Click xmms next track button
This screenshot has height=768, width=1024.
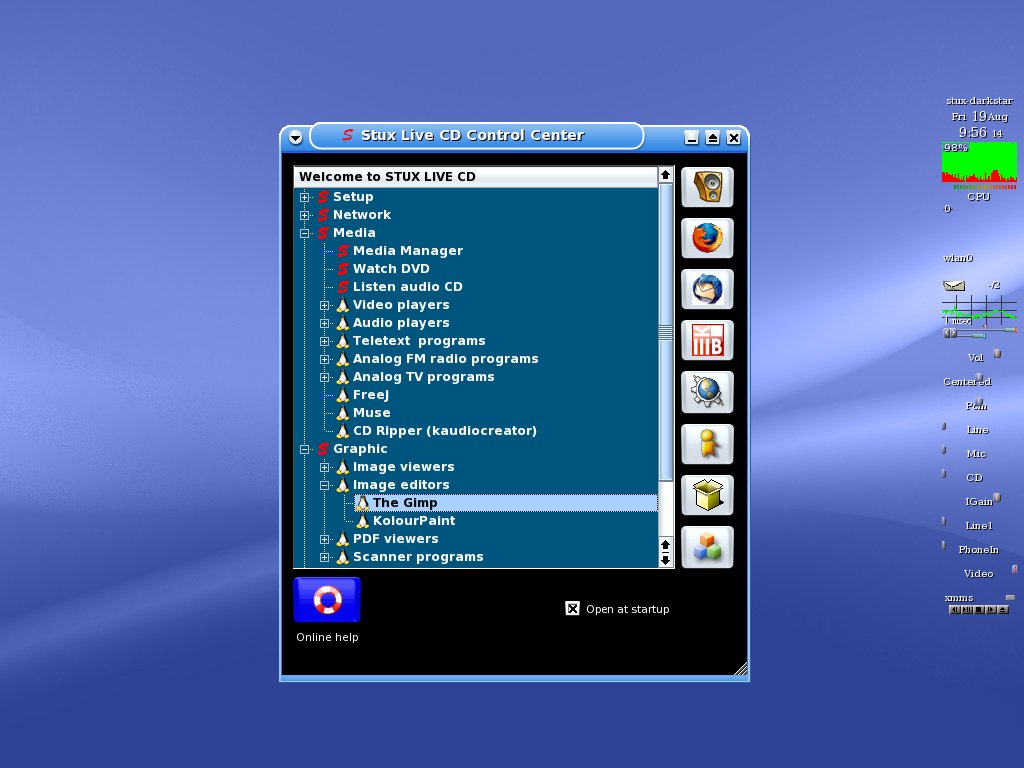(991, 609)
